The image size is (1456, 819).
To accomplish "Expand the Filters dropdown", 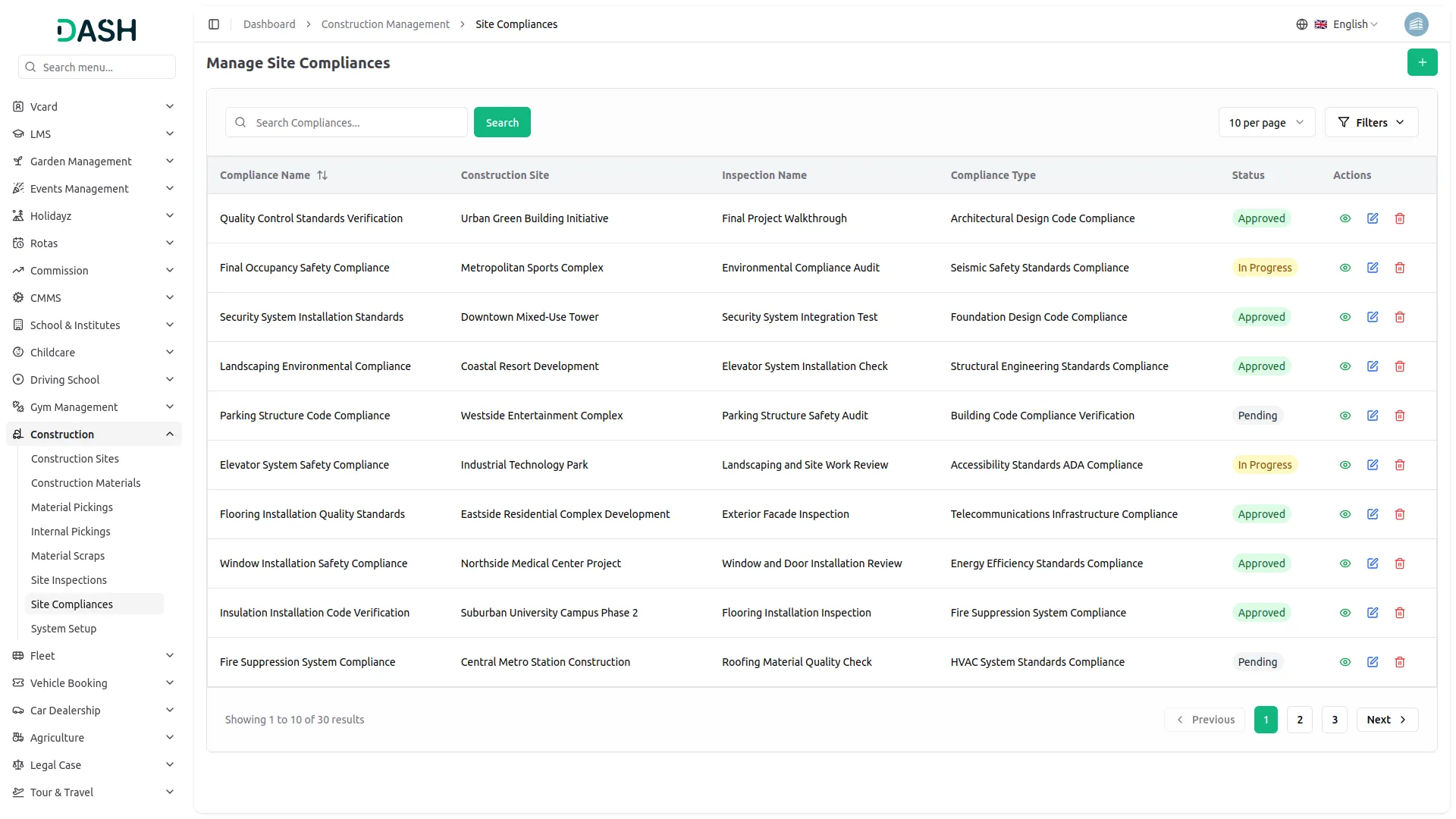I will [1370, 123].
